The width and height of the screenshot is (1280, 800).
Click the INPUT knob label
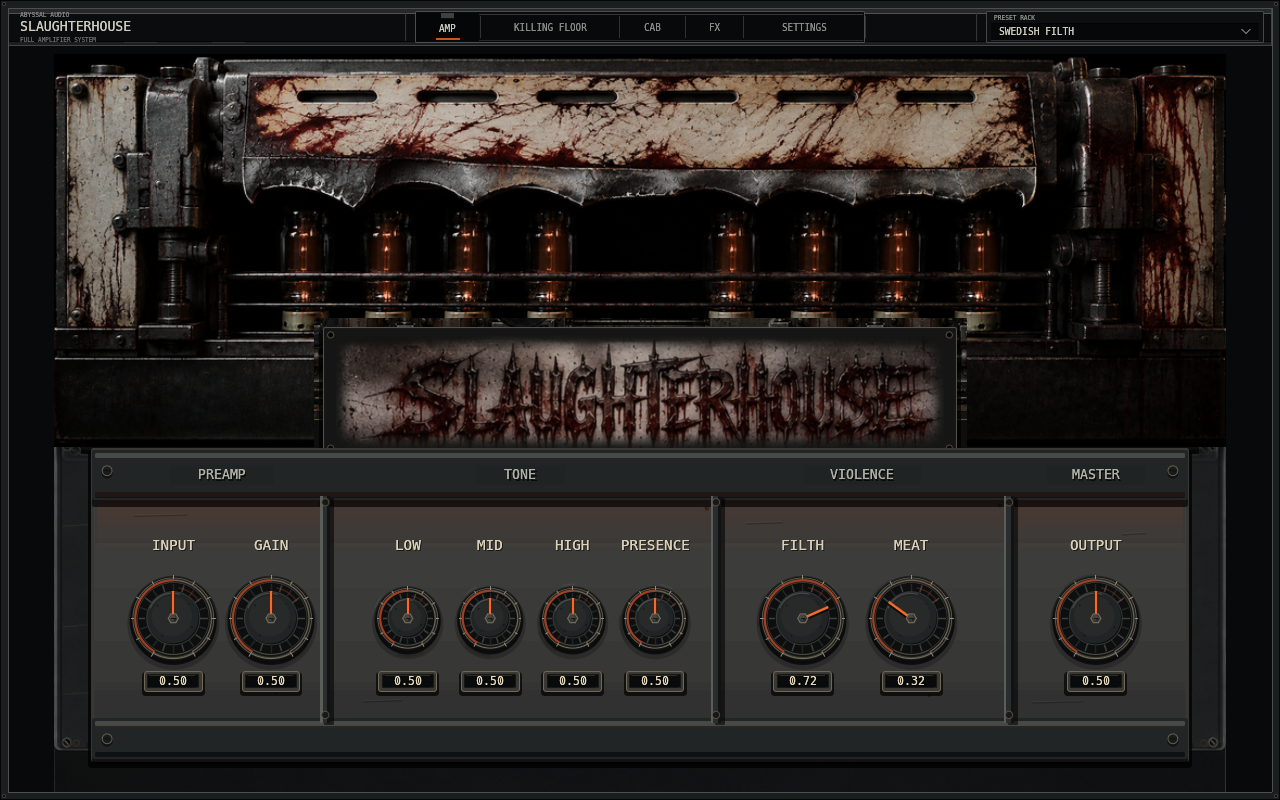tap(173, 545)
